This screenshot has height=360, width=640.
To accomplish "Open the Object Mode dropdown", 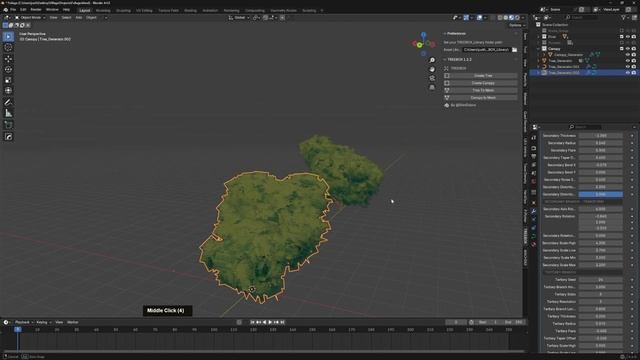I will click(30, 18).
